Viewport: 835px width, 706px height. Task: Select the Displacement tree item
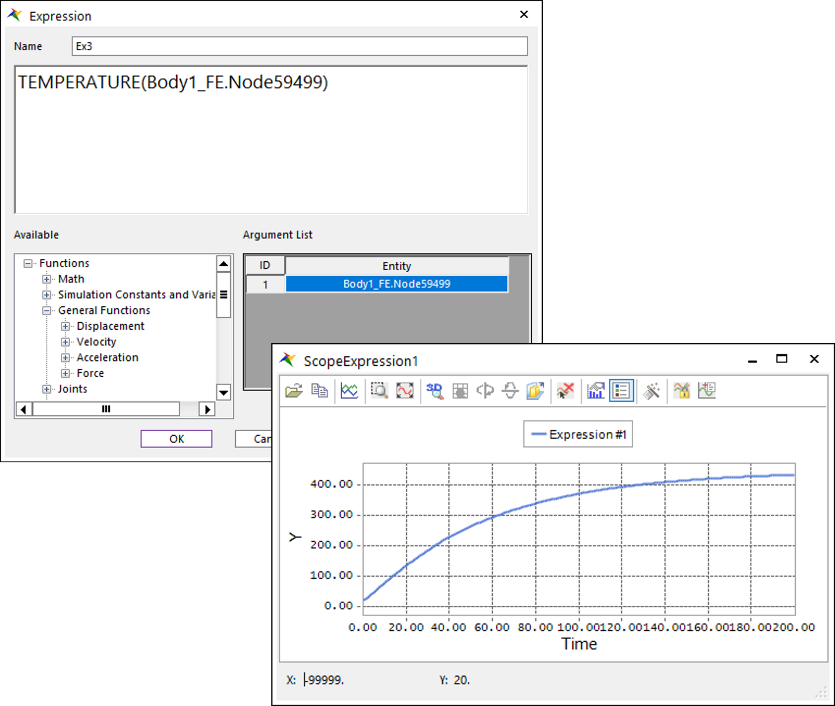click(110, 326)
